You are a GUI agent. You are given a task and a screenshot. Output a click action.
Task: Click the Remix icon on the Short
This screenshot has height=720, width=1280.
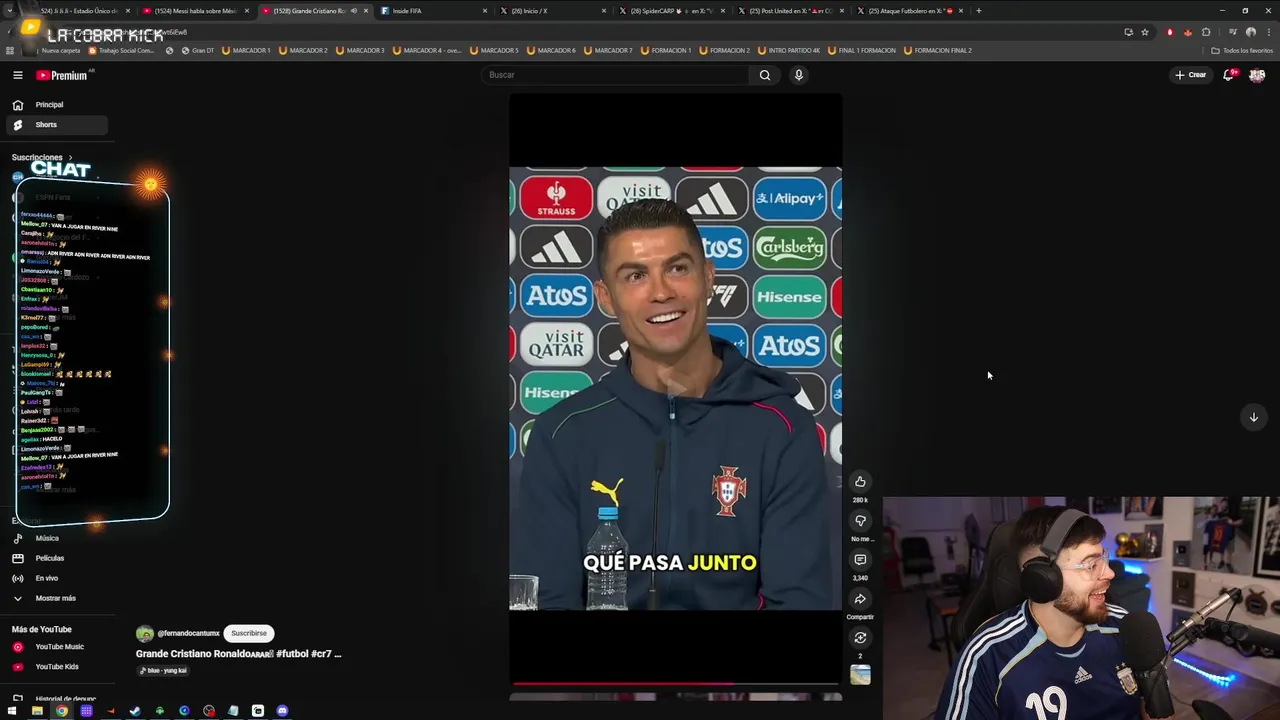[x=860, y=638]
